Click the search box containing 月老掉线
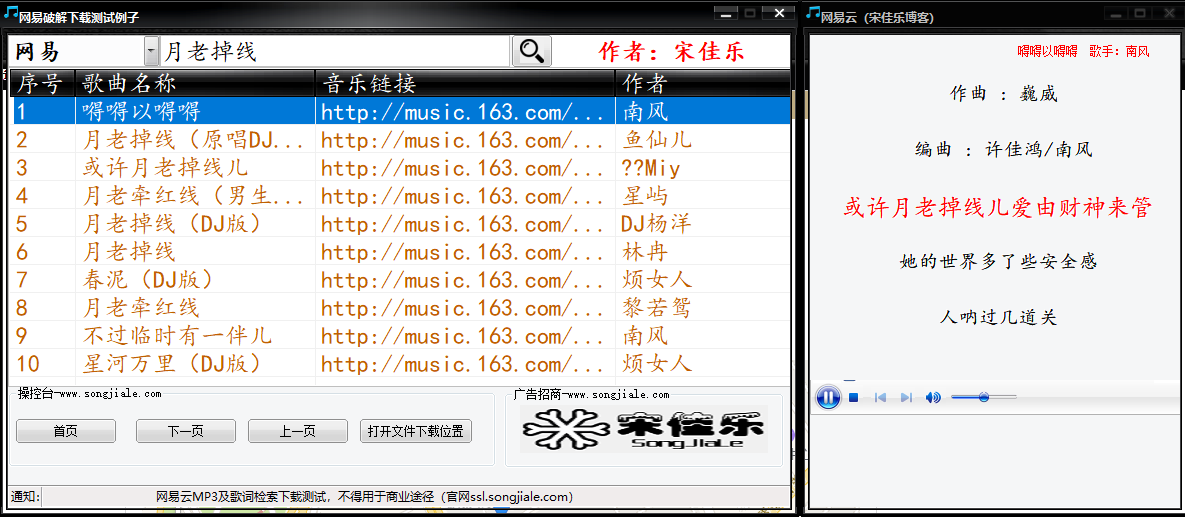This screenshot has width=1185, height=517. click(x=335, y=52)
